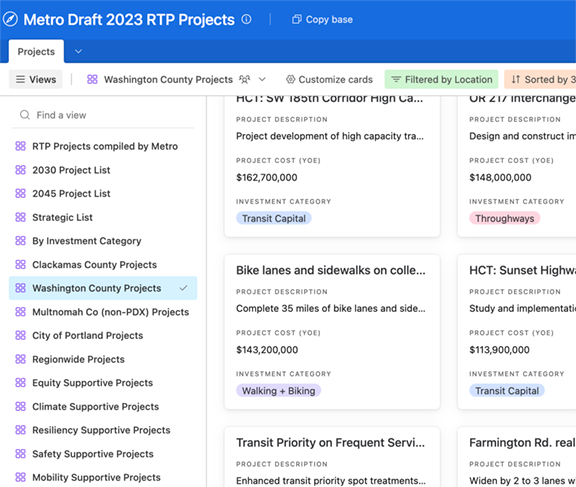Click the gallery icon beside current view name
Viewport: 576px width, 487px height.
92,79
